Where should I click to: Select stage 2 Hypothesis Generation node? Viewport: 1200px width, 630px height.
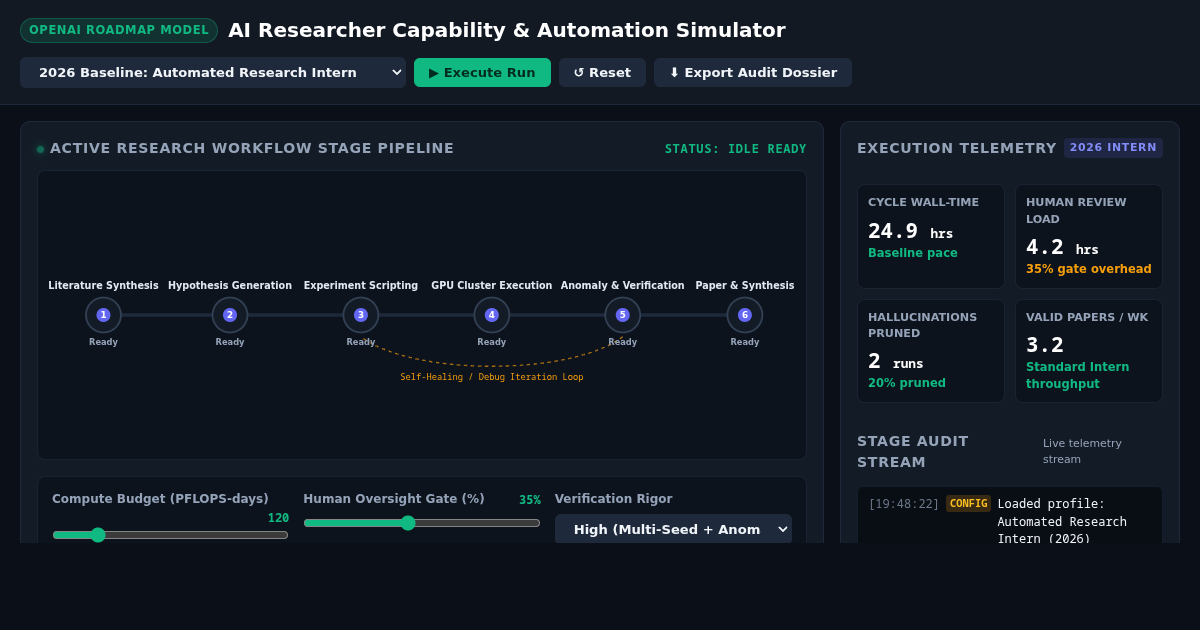pyautogui.click(x=230, y=315)
